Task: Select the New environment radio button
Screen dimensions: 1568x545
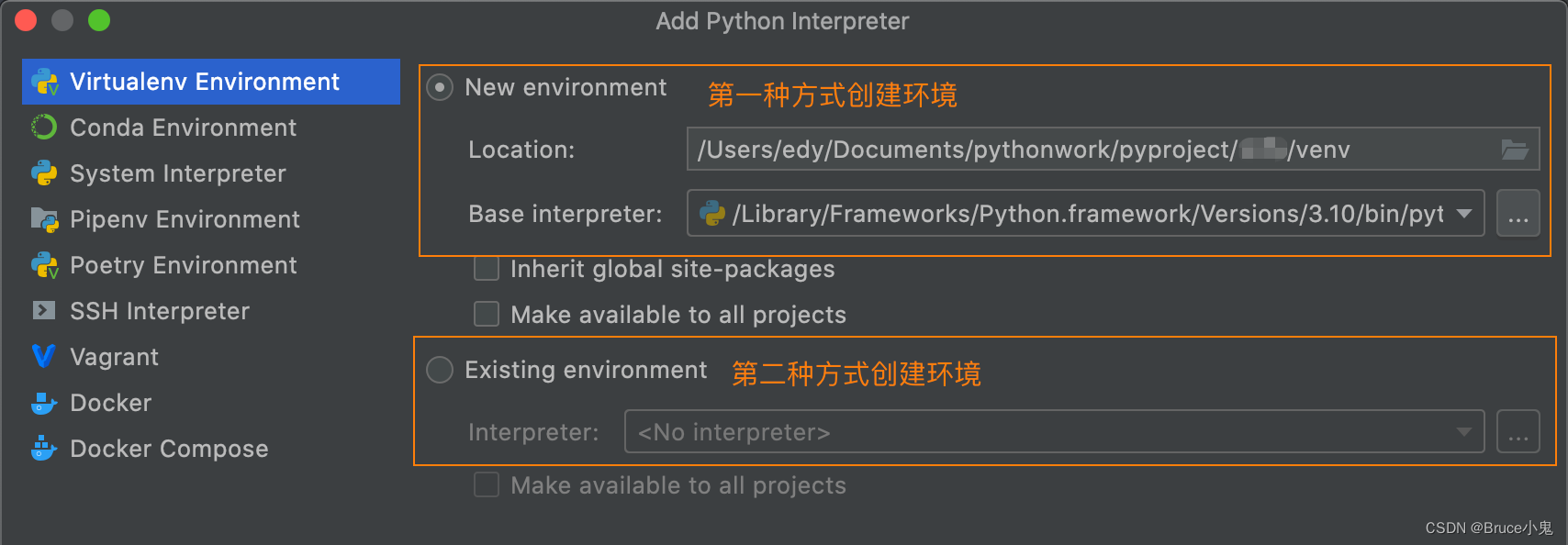Action: pos(441,88)
